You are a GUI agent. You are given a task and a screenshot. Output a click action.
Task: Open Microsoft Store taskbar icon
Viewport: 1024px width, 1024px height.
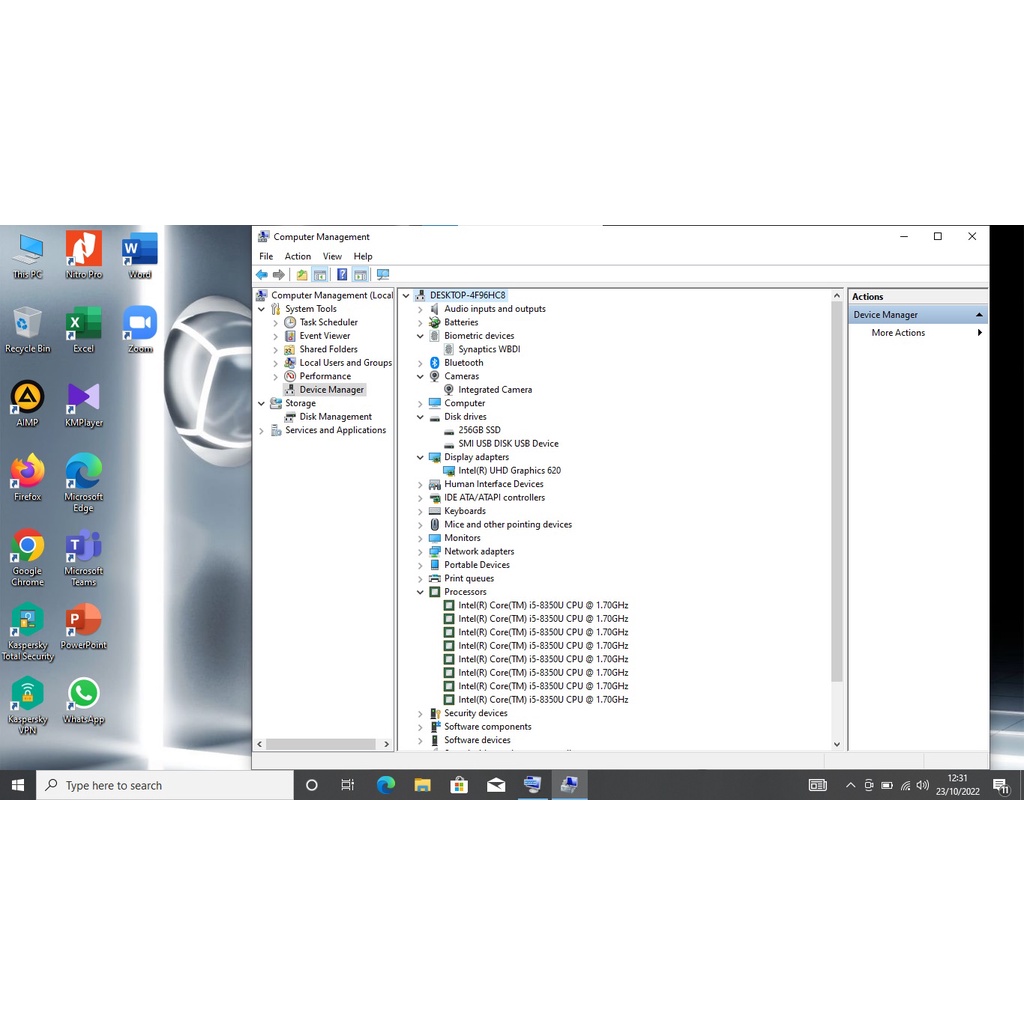459,785
